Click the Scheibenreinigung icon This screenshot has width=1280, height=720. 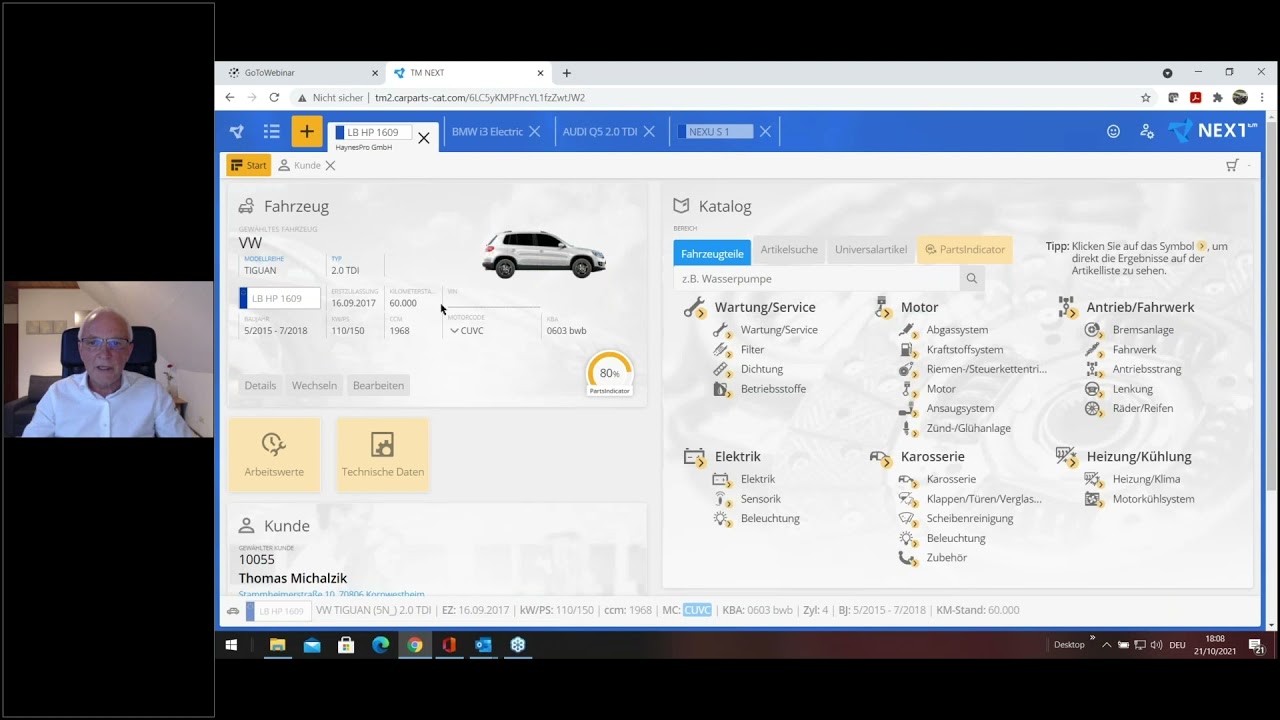907,518
